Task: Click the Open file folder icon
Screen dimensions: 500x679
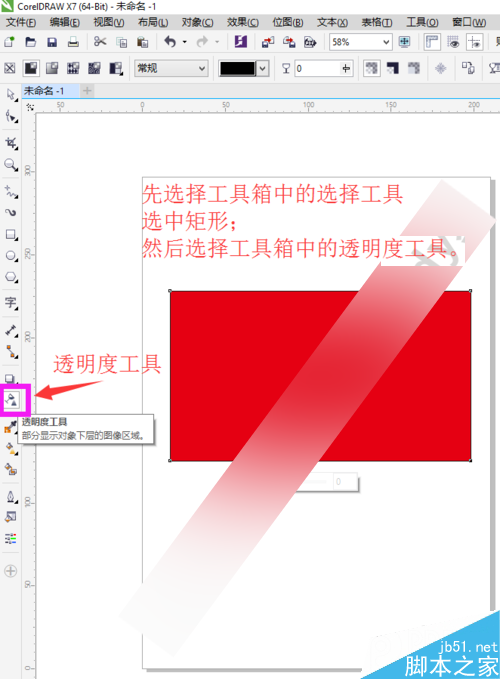Action: pyautogui.click(x=30, y=42)
